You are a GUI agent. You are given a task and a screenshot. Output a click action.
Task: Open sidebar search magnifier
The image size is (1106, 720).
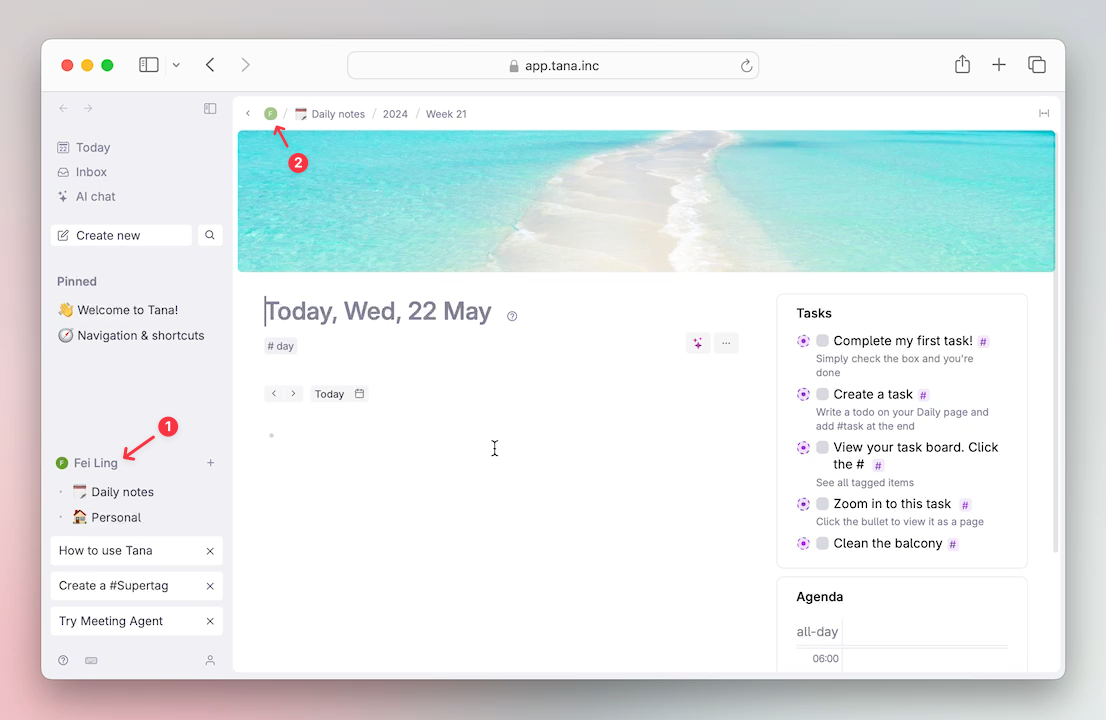pyautogui.click(x=210, y=236)
